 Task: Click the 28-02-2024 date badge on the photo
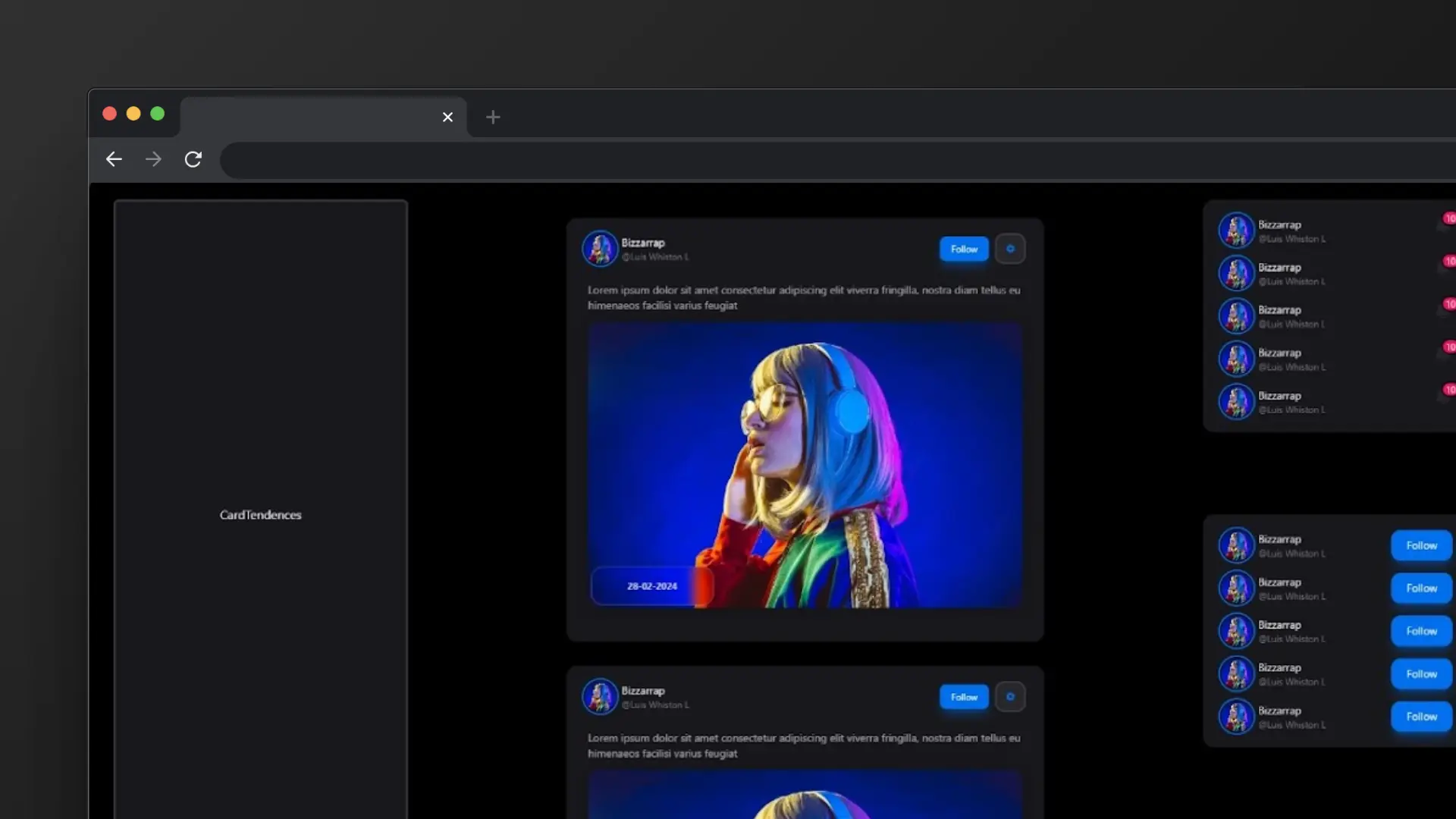tap(651, 585)
